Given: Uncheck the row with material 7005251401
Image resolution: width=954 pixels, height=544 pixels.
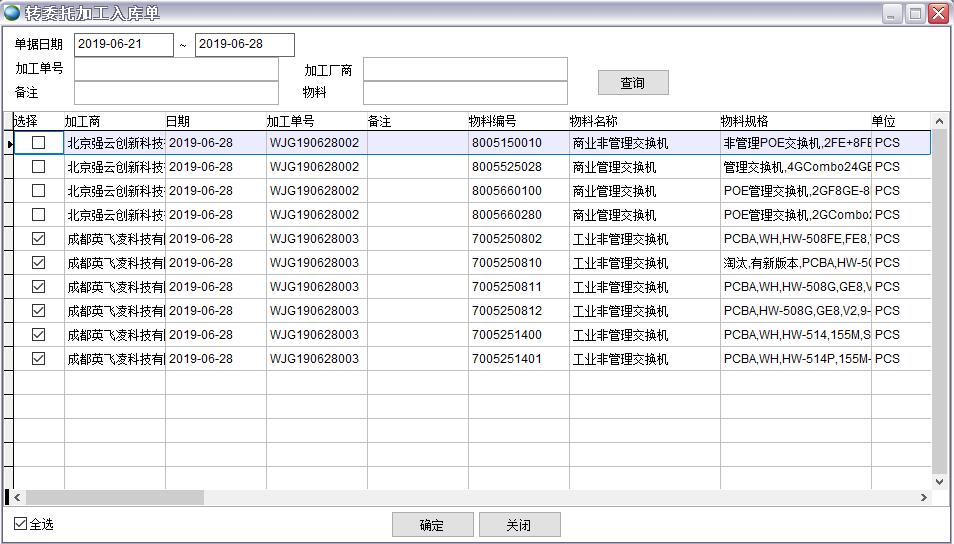Looking at the screenshot, I should [x=39, y=359].
